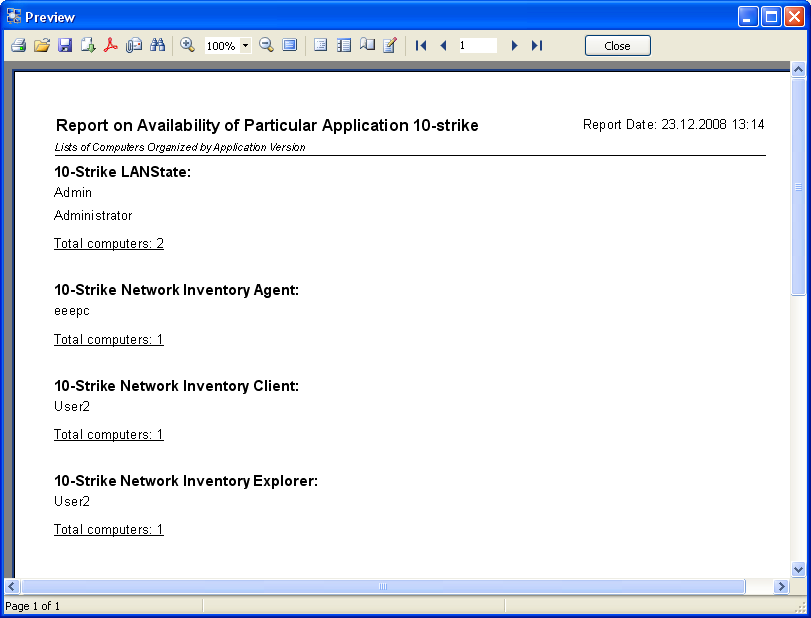
Task: Click the vertical scrollbar thumb
Action: click(x=798, y=187)
